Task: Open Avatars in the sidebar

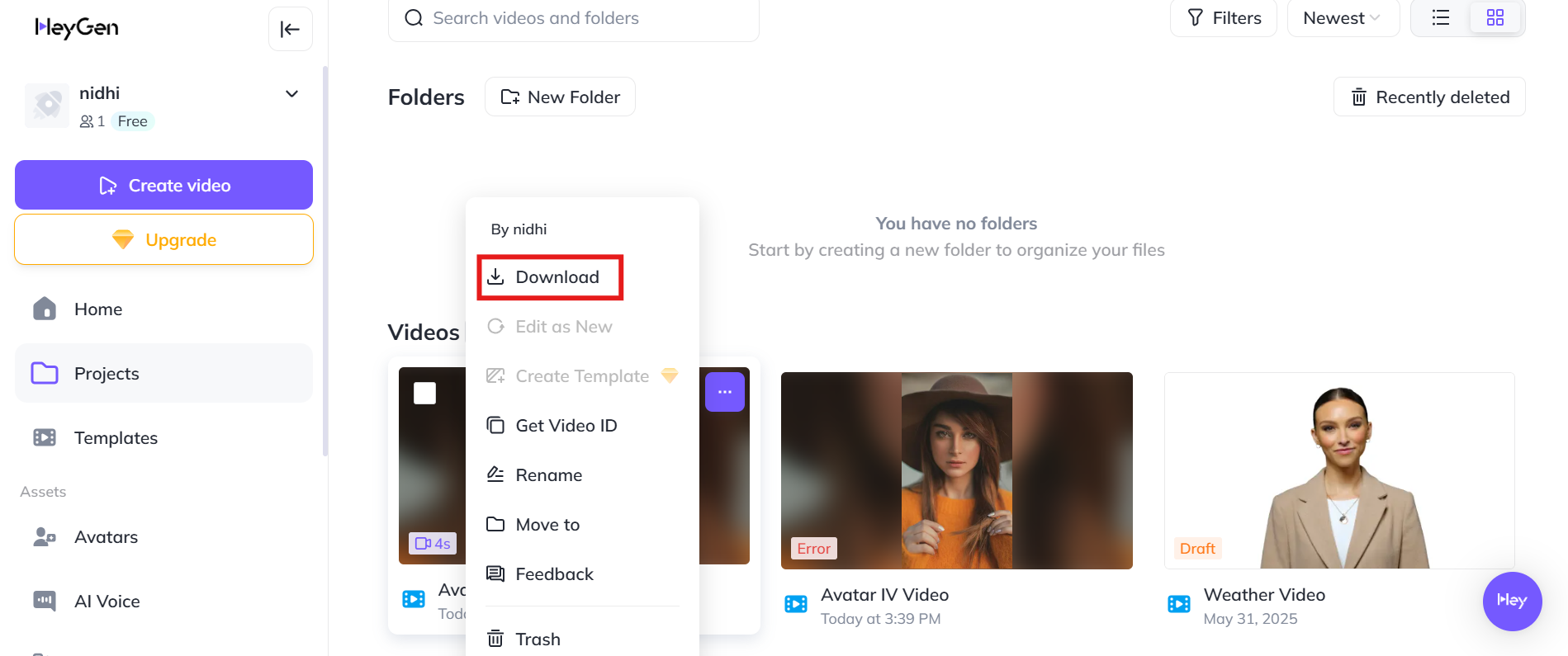Action: point(163,536)
